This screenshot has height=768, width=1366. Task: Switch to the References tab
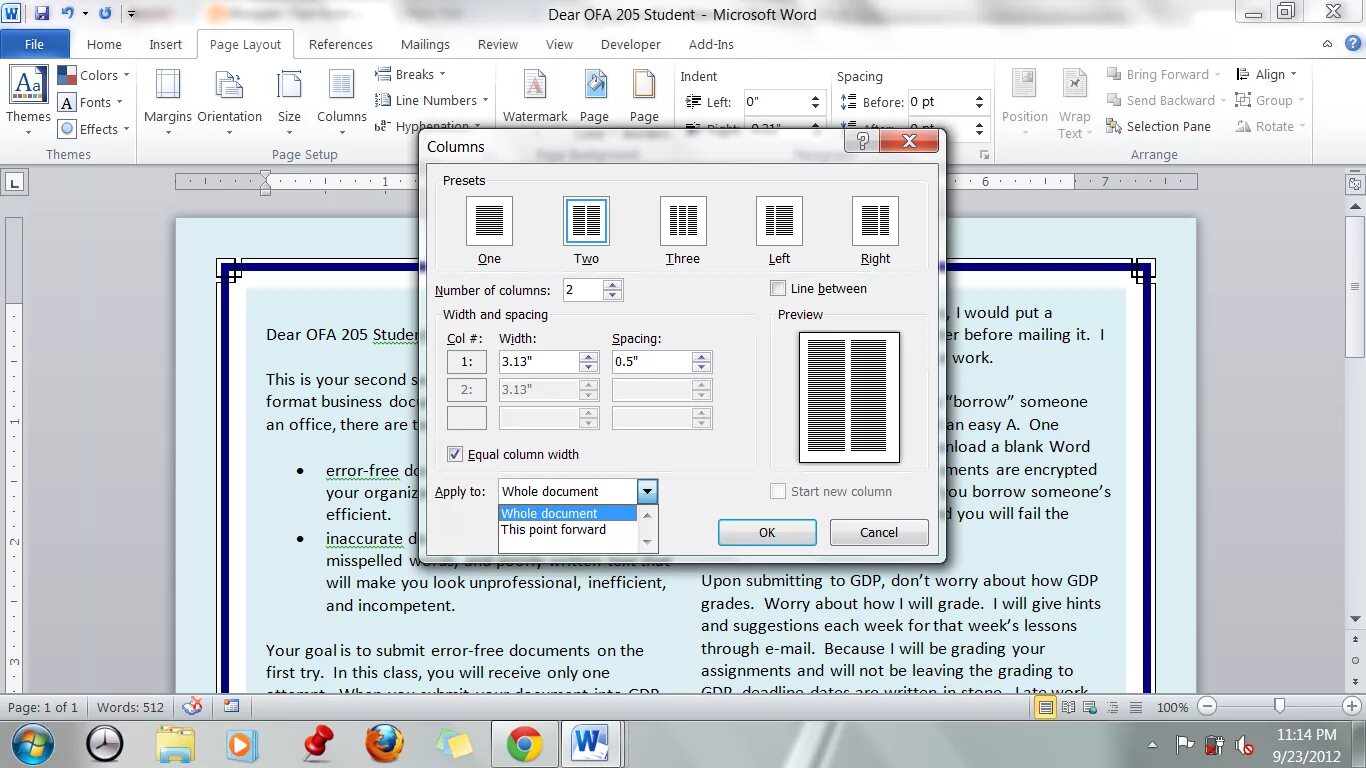coord(341,44)
